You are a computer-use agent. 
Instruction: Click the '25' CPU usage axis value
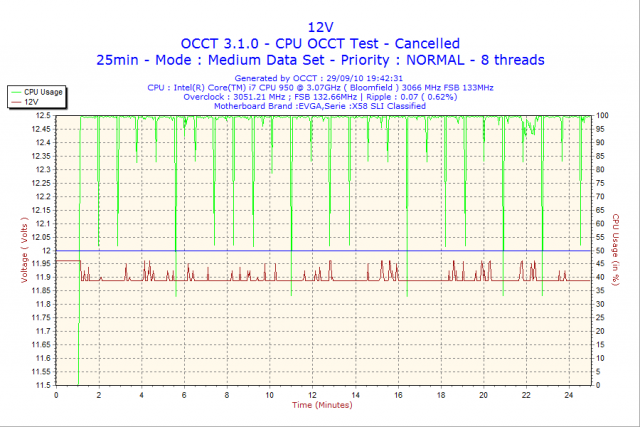tap(600, 318)
